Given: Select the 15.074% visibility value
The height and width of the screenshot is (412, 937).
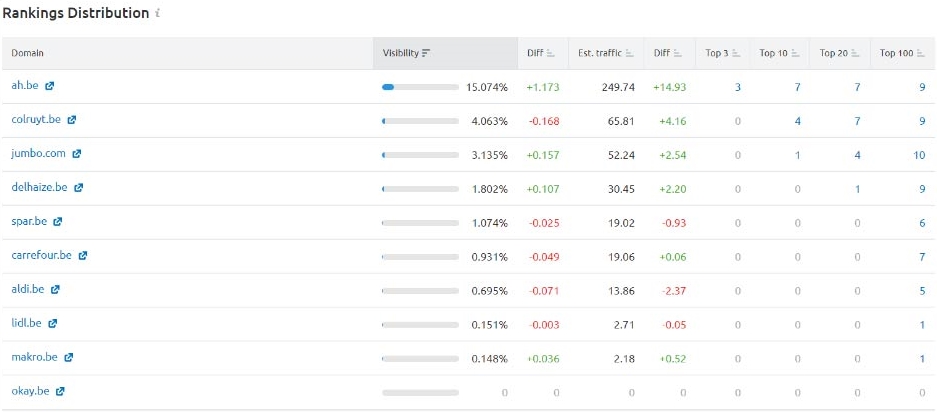Looking at the screenshot, I should pos(487,87).
